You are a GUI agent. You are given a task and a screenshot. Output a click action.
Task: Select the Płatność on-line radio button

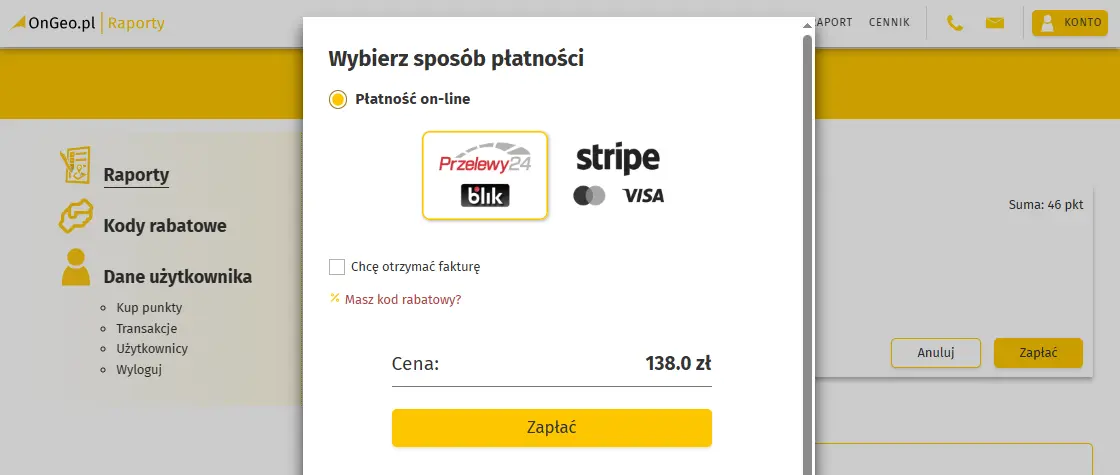338,99
